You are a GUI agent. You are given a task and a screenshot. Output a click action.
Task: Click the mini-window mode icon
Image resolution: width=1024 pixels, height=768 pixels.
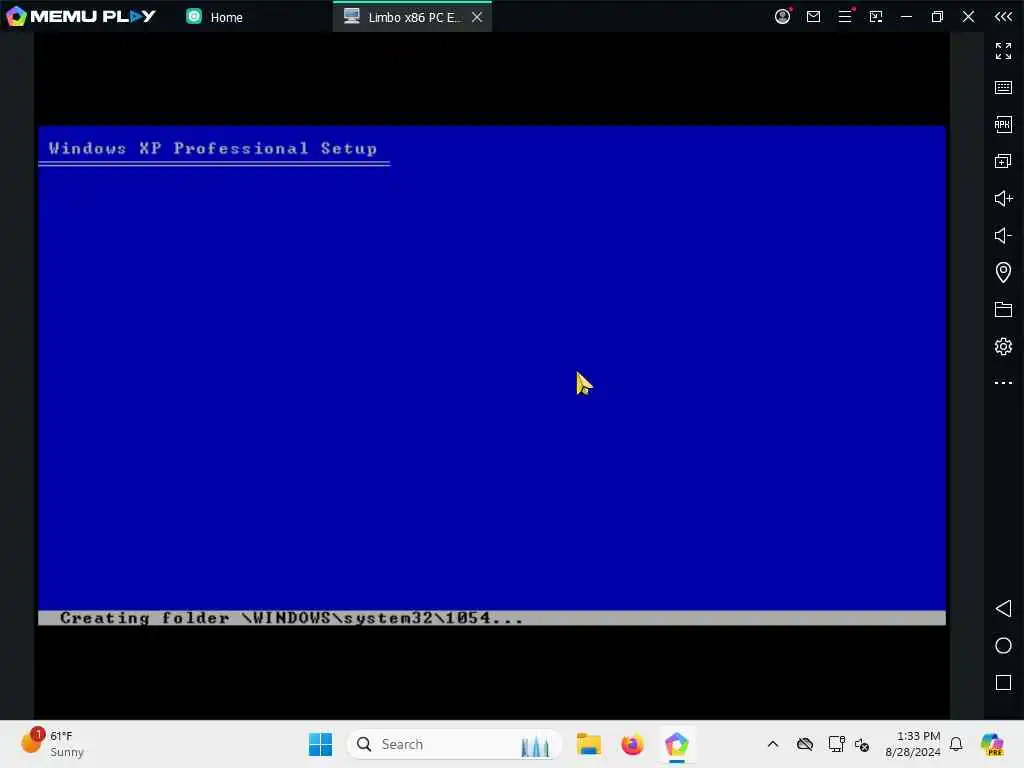click(876, 16)
